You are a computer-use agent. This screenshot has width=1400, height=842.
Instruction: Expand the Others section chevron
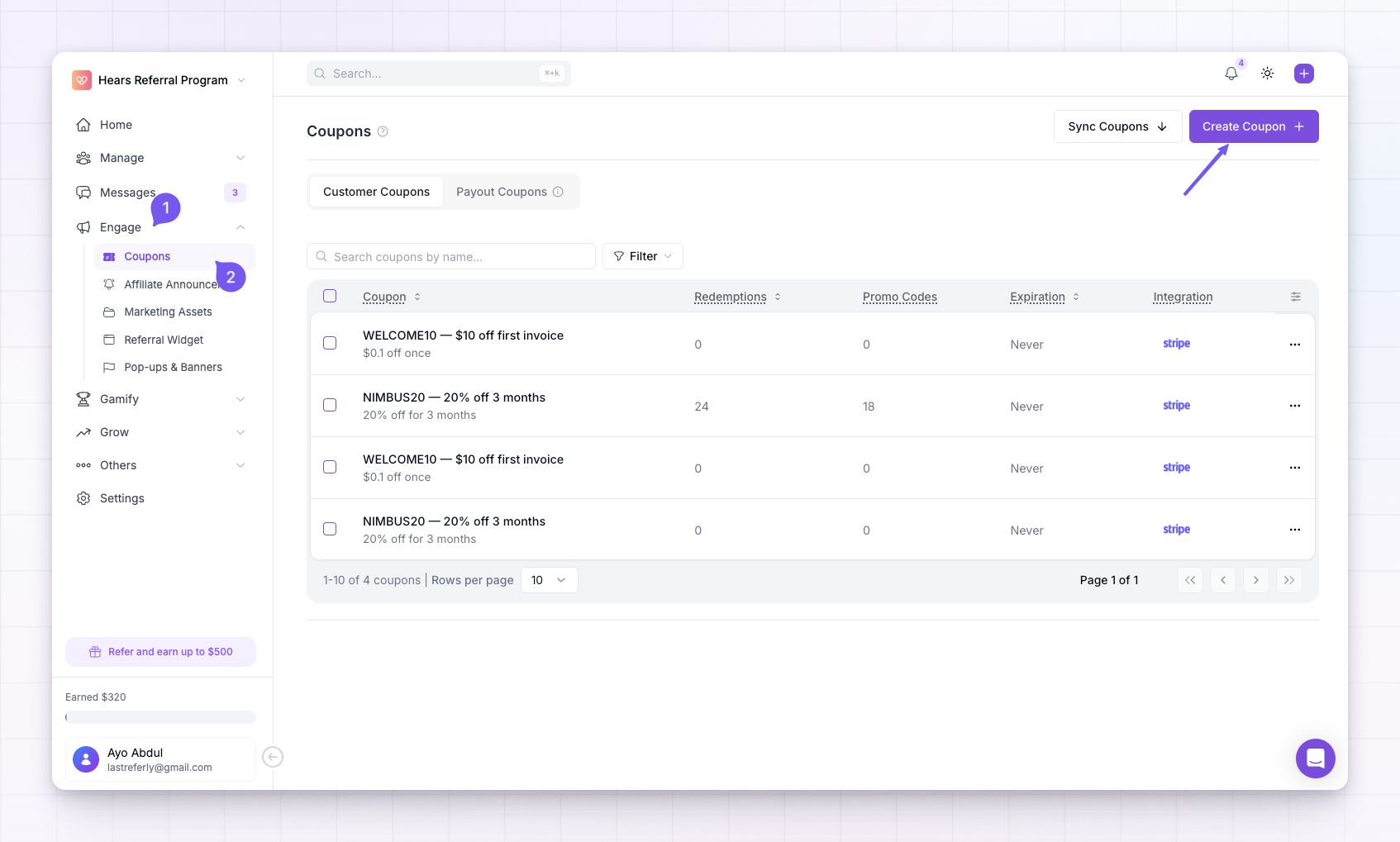click(x=240, y=465)
